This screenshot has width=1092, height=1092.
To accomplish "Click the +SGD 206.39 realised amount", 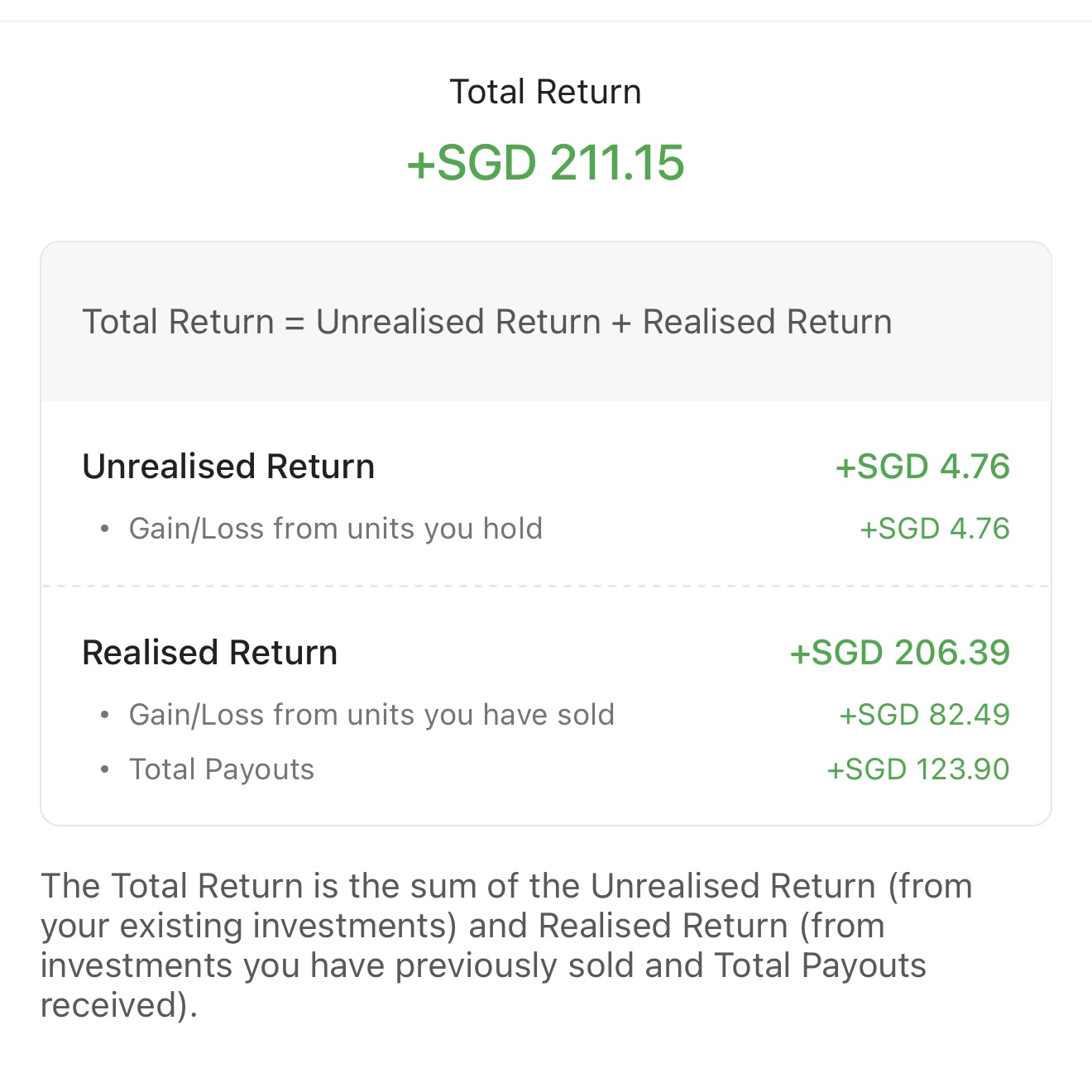I will (900, 653).
